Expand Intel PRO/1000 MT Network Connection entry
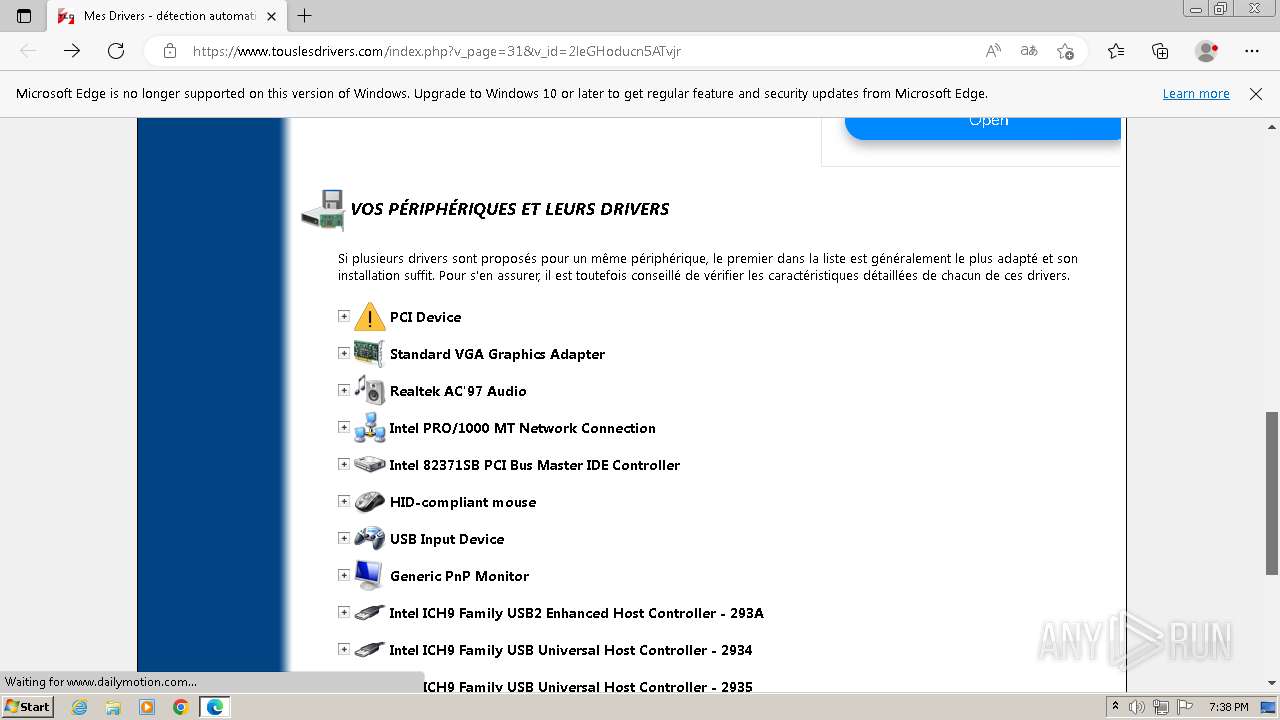This screenshot has width=1280, height=720. 344,427
